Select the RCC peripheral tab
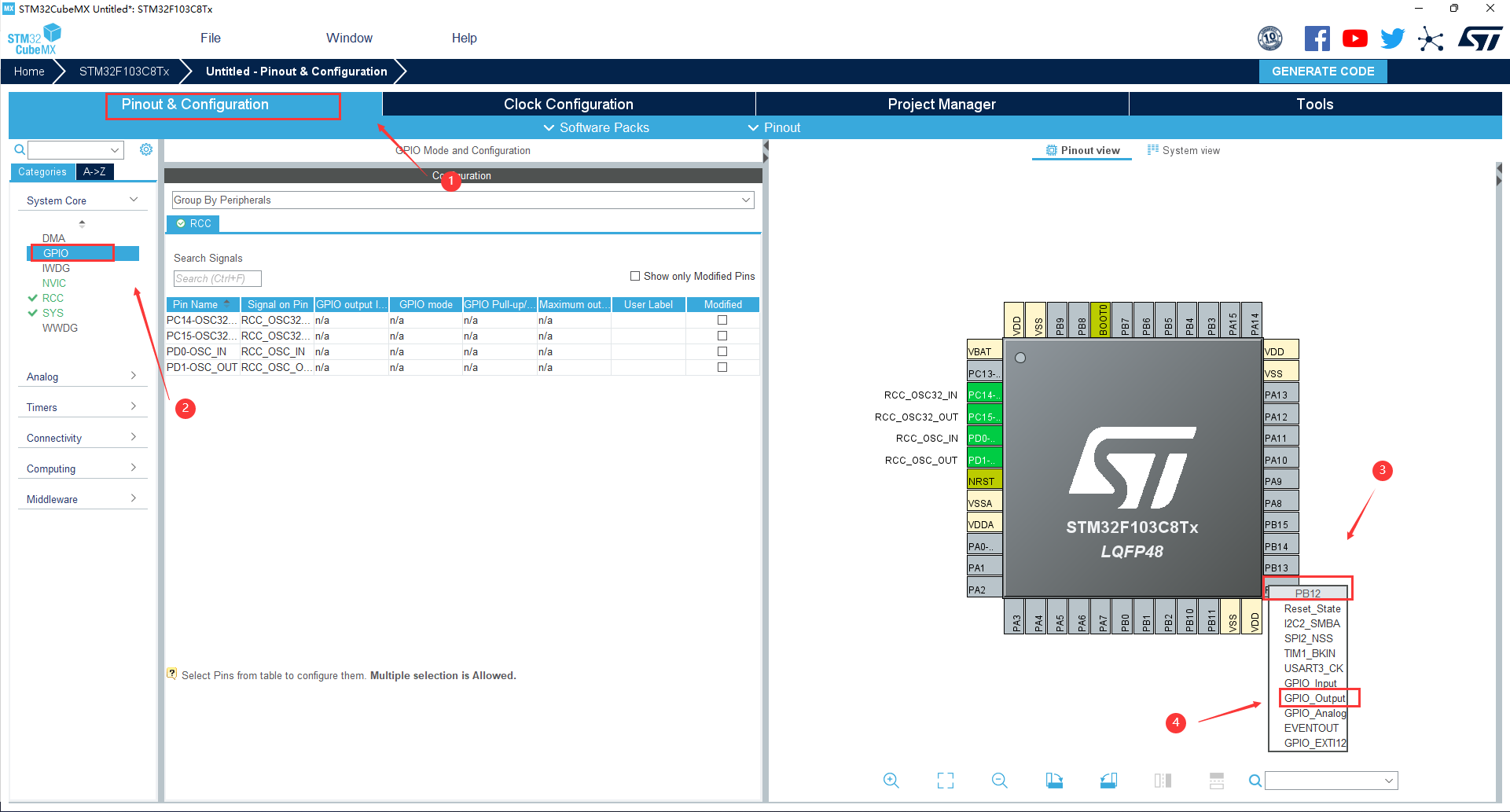 click(x=193, y=223)
